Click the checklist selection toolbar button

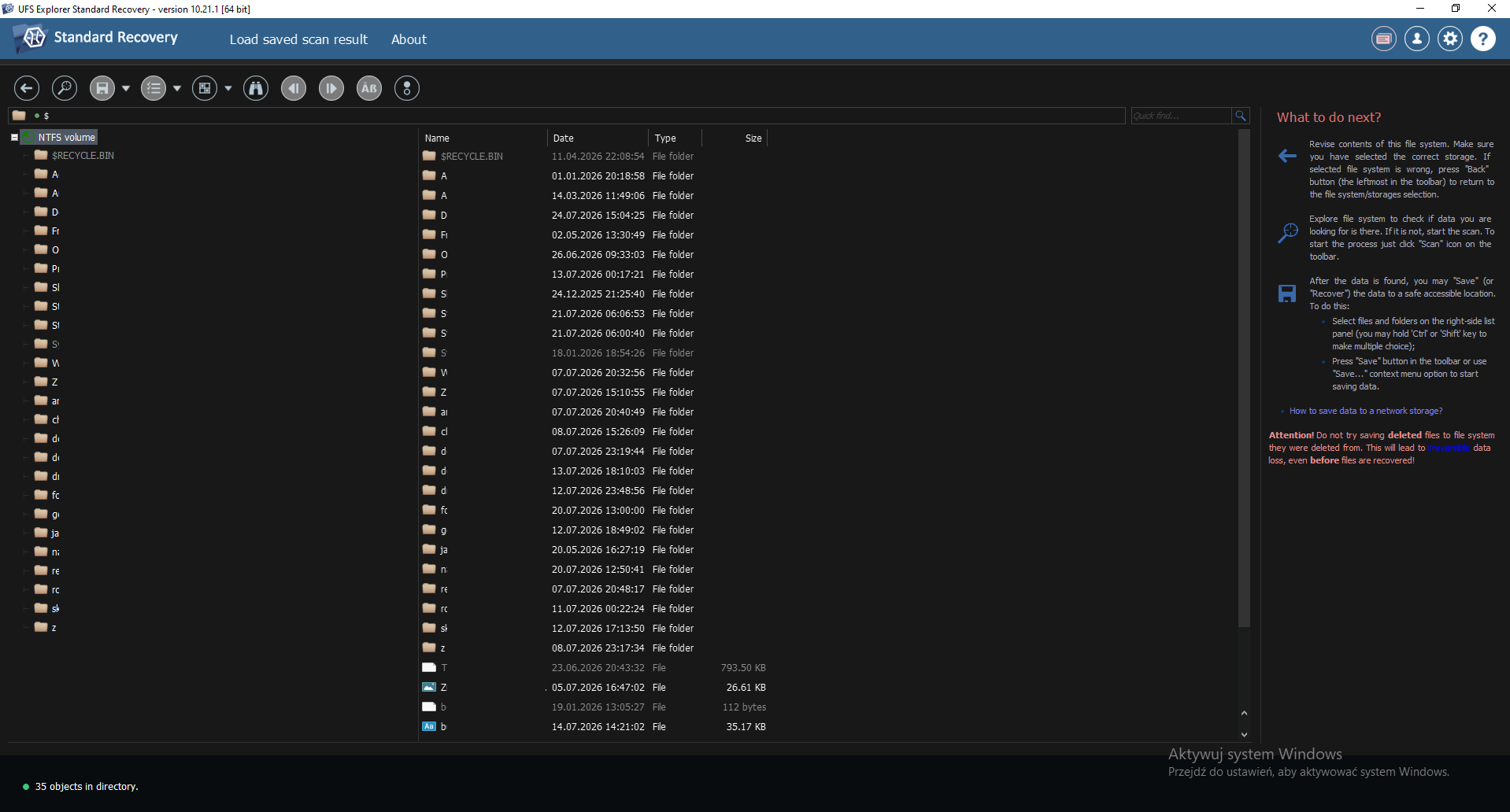click(154, 88)
